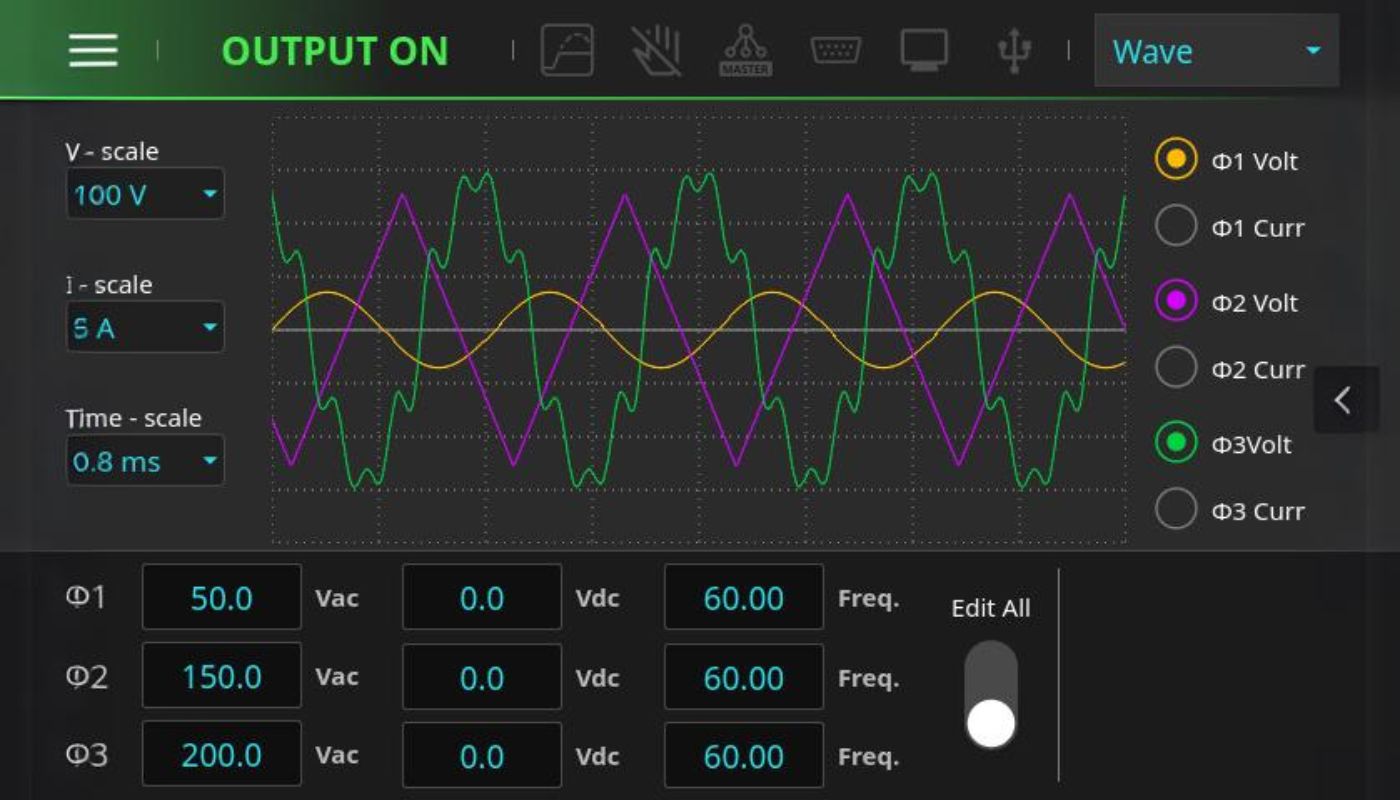Image resolution: width=1400 pixels, height=800 pixels.
Task: Open the hamburger main menu
Action: click(93, 50)
